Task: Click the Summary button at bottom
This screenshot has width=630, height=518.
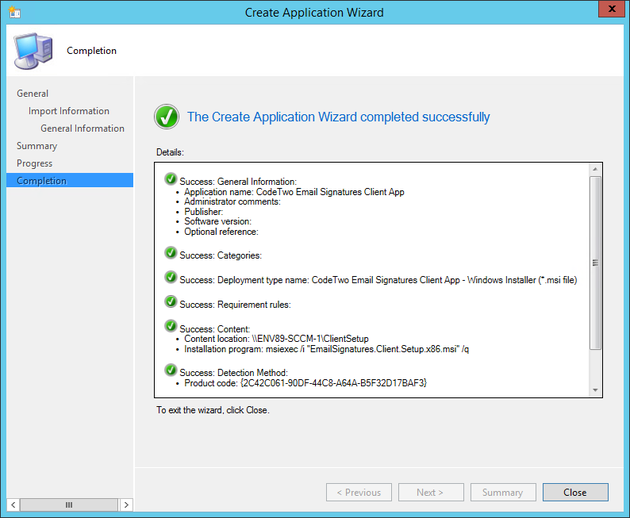Action: (503, 492)
